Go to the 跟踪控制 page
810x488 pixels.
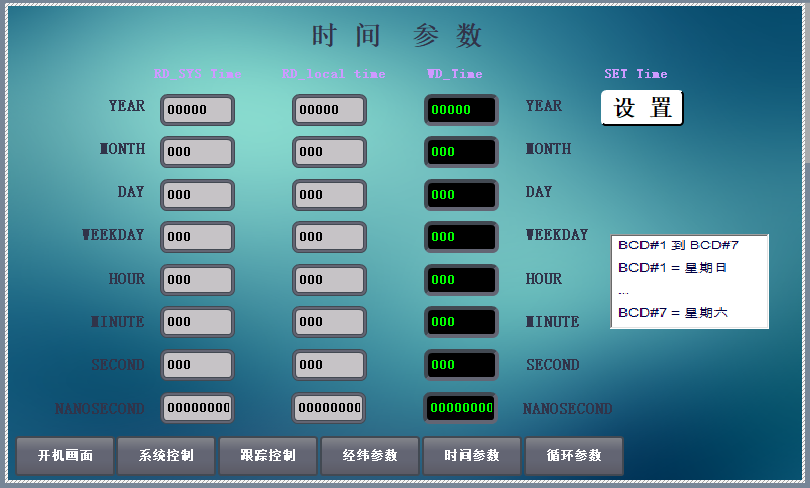coord(268,456)
